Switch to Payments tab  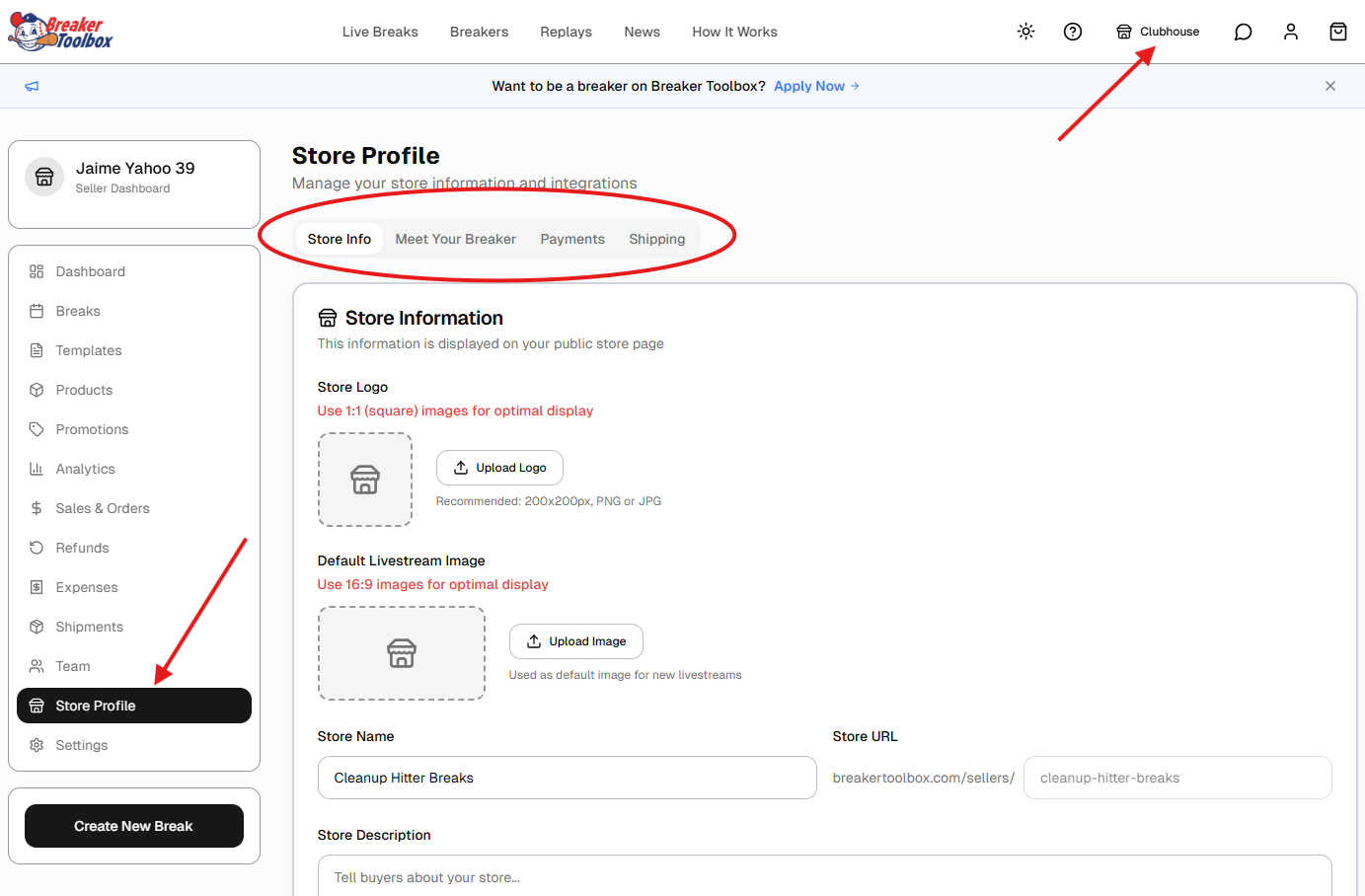coord(572,239)
